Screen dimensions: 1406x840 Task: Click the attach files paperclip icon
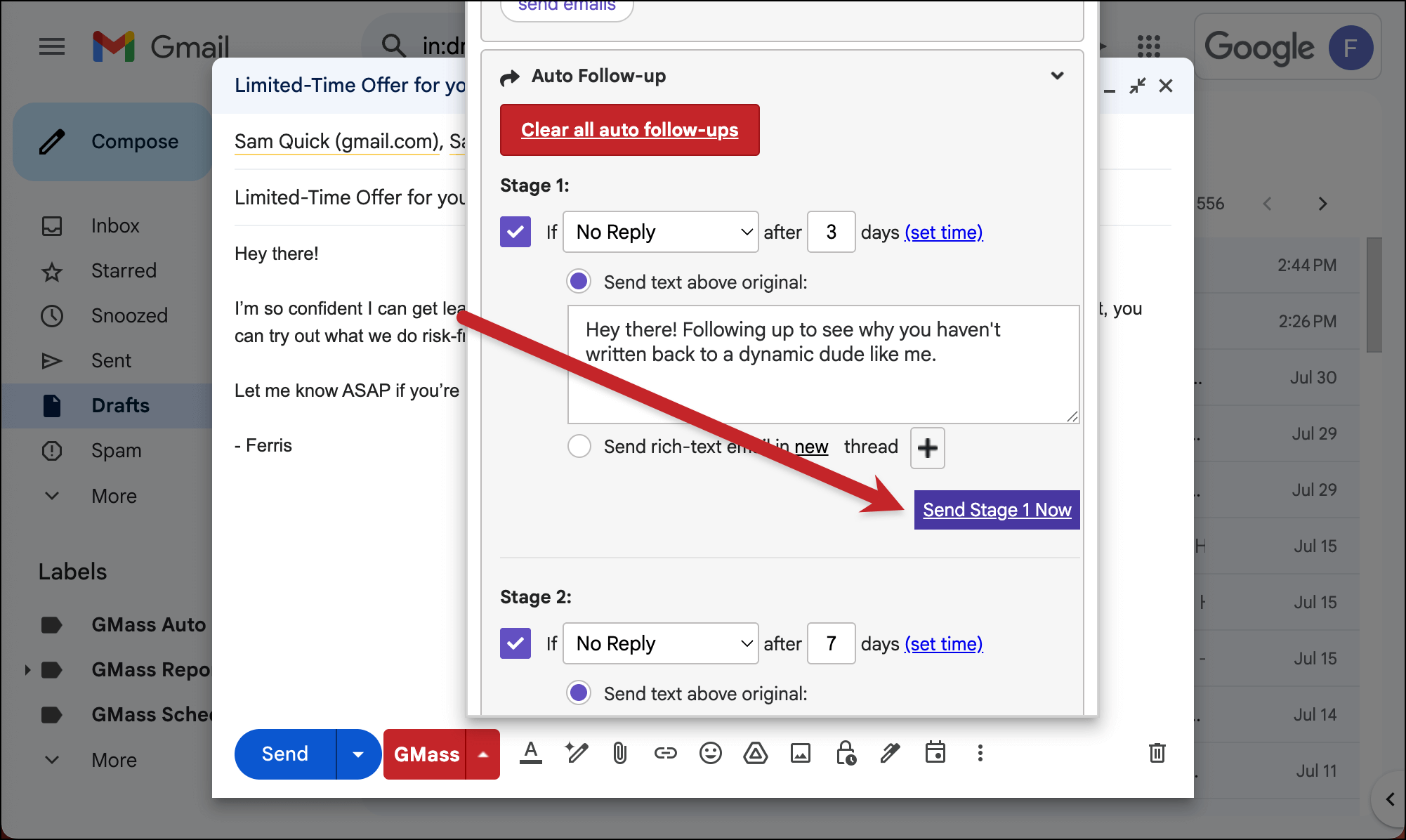[619, 754]
